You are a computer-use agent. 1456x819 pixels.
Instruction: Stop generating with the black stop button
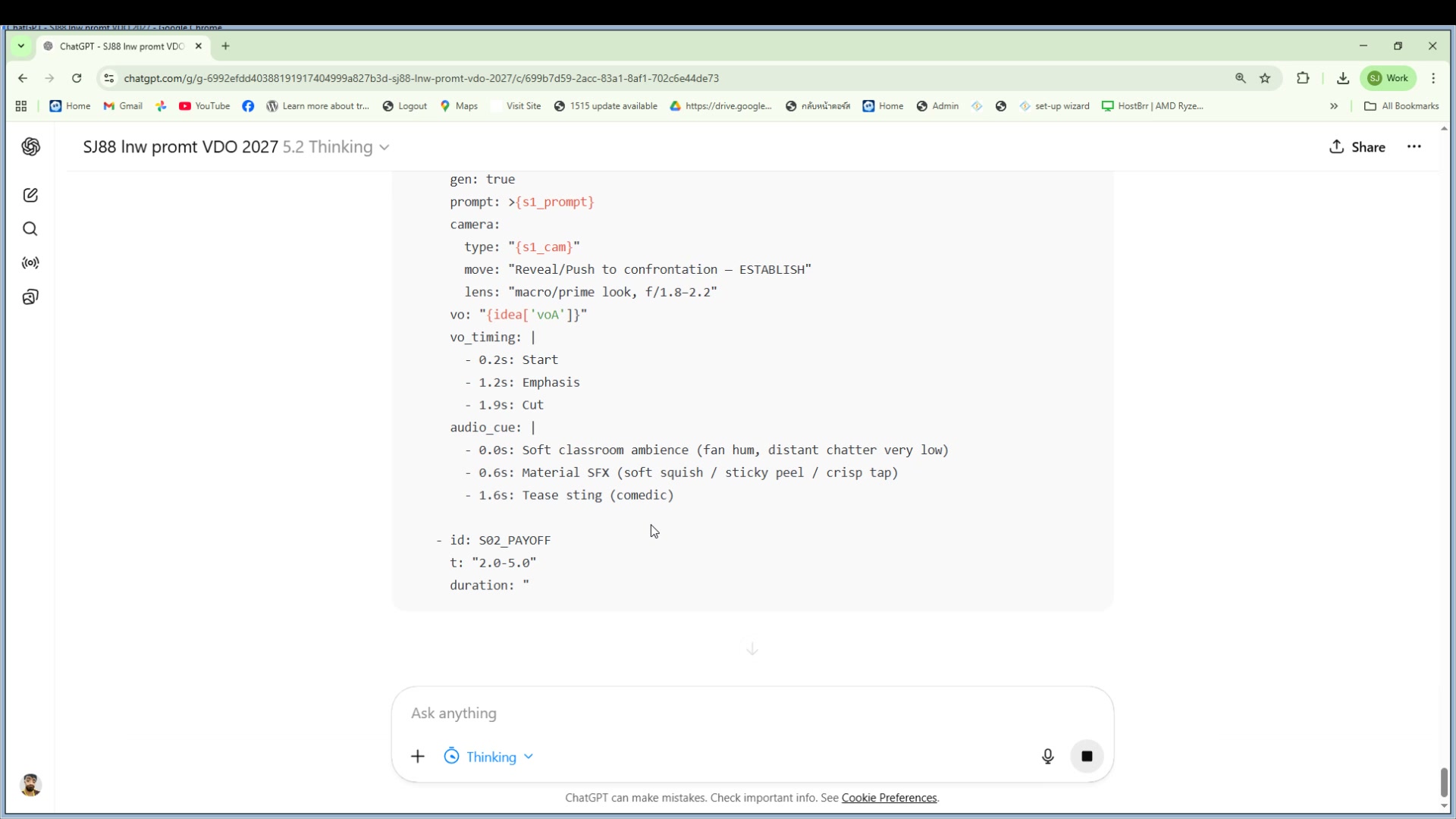(x=1087, y=756)
